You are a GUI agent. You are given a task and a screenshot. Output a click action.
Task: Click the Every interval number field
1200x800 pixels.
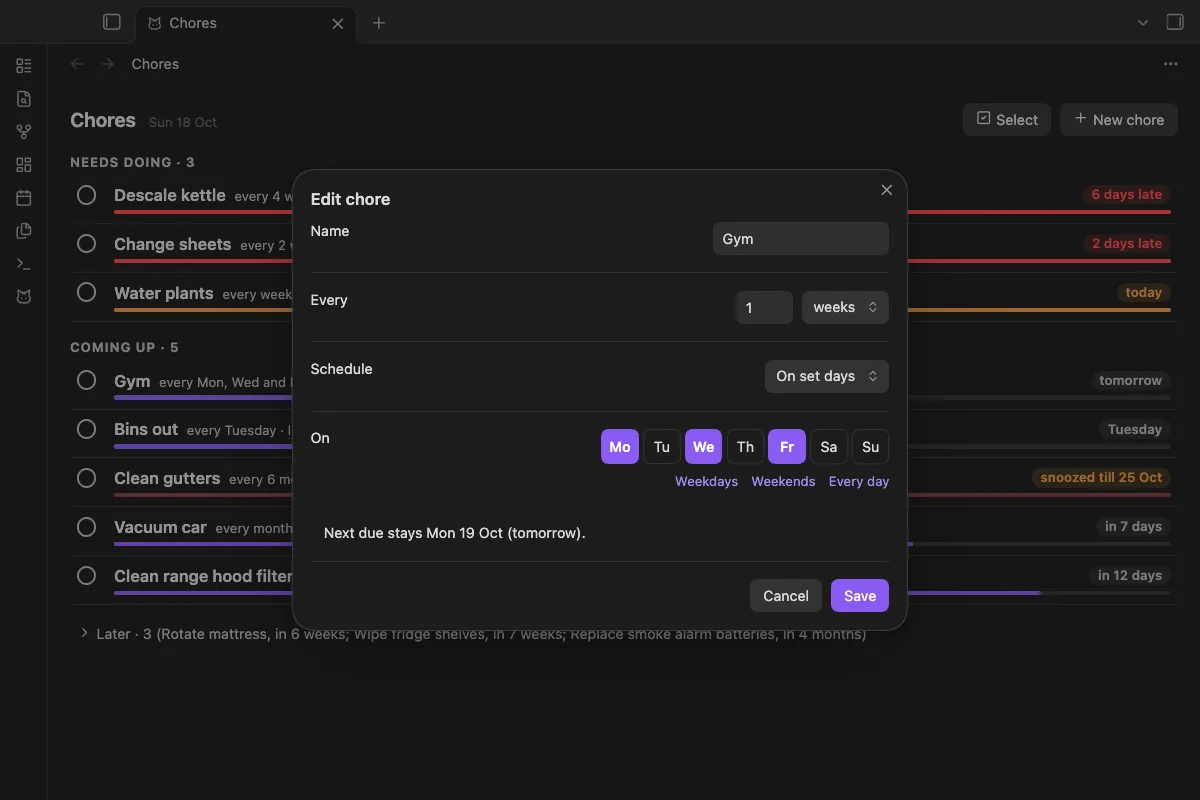(764, 308)
